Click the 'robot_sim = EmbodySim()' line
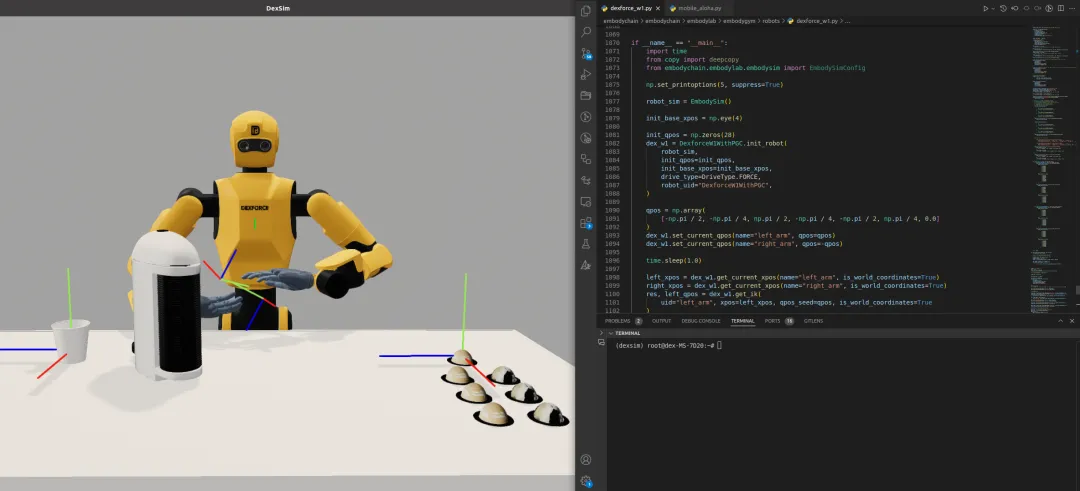Viewport: 1080px width, 491px height. (688, 101)
